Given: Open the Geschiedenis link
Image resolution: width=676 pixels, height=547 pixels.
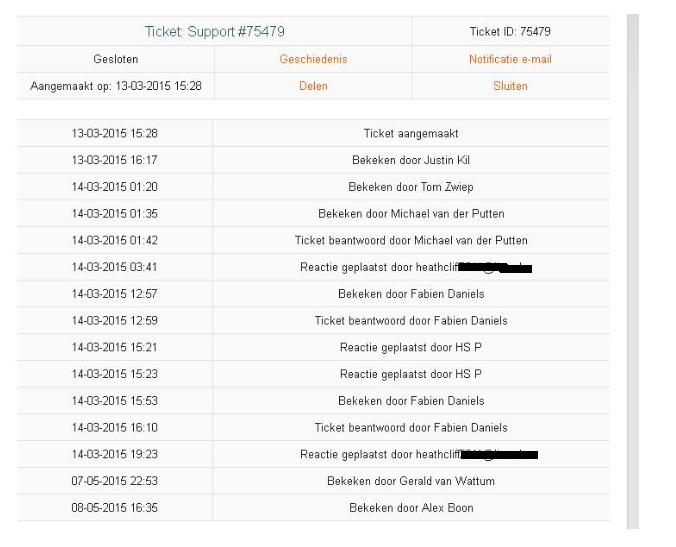Looking at the screenshot, I should click(x=313, y=59).
